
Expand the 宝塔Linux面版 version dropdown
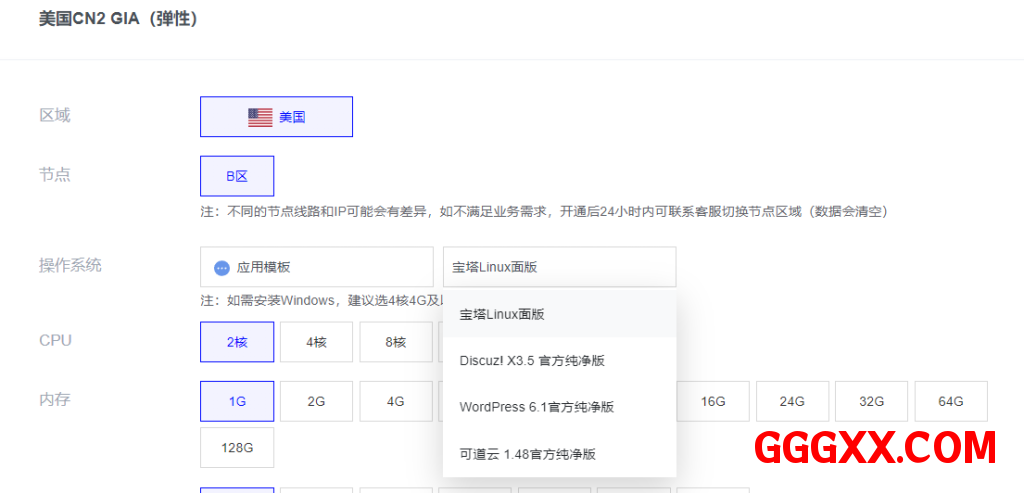pos(559,268)
